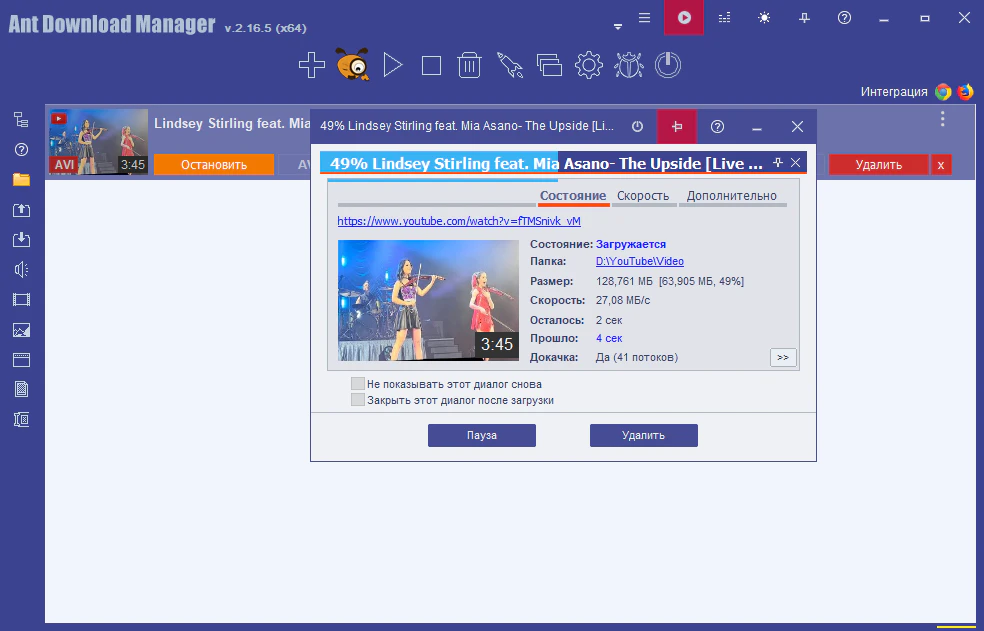Click the trash can icon in toolbar

tap(469, 66)
